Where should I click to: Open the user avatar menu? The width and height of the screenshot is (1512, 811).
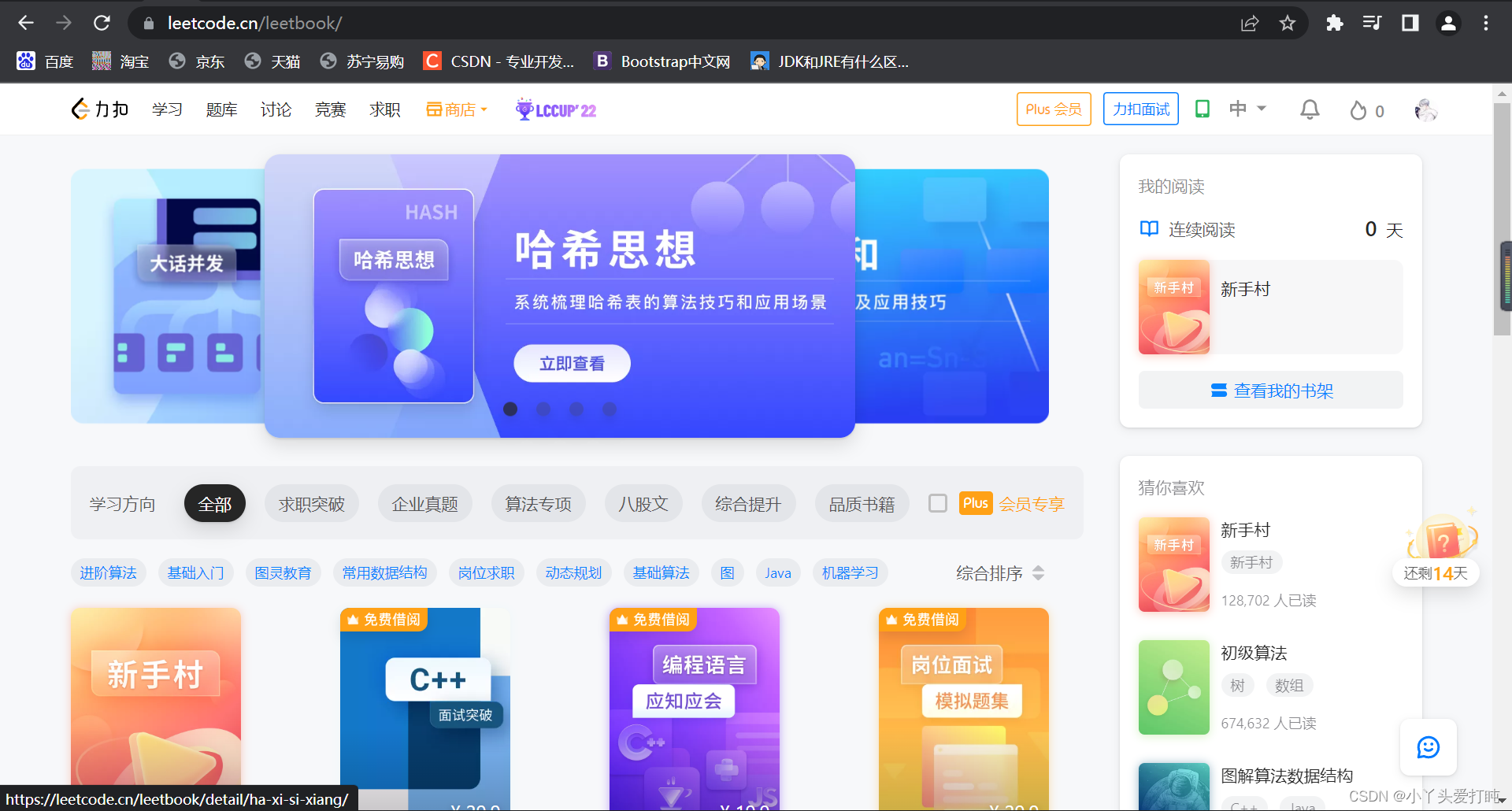1426,109
